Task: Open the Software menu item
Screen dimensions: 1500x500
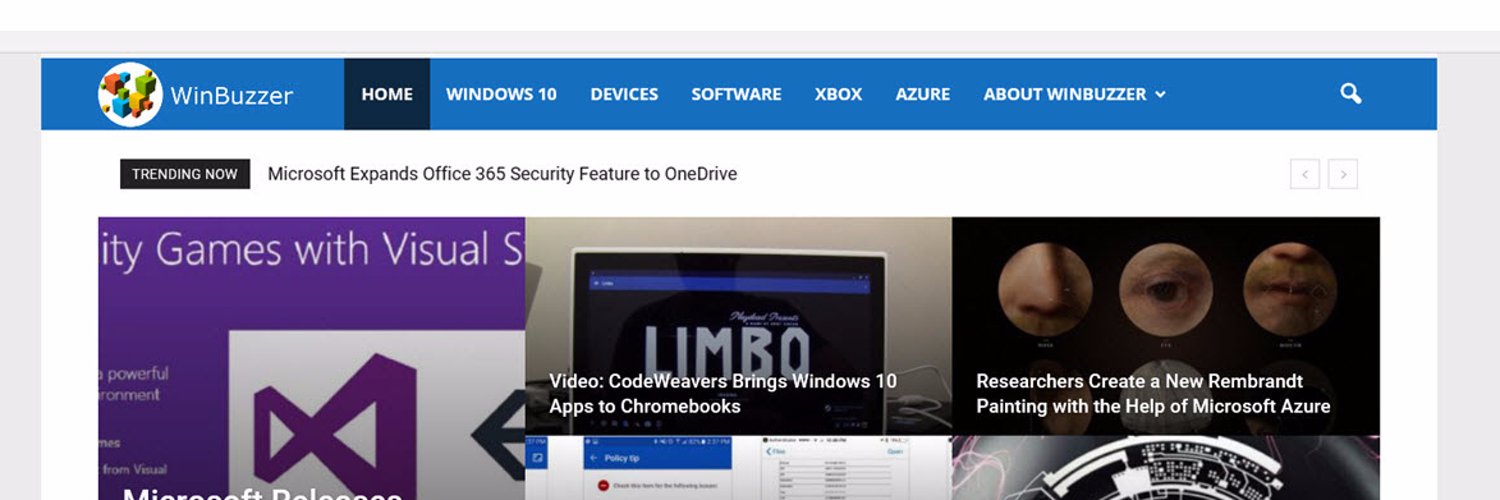Action: pos(736,94)
